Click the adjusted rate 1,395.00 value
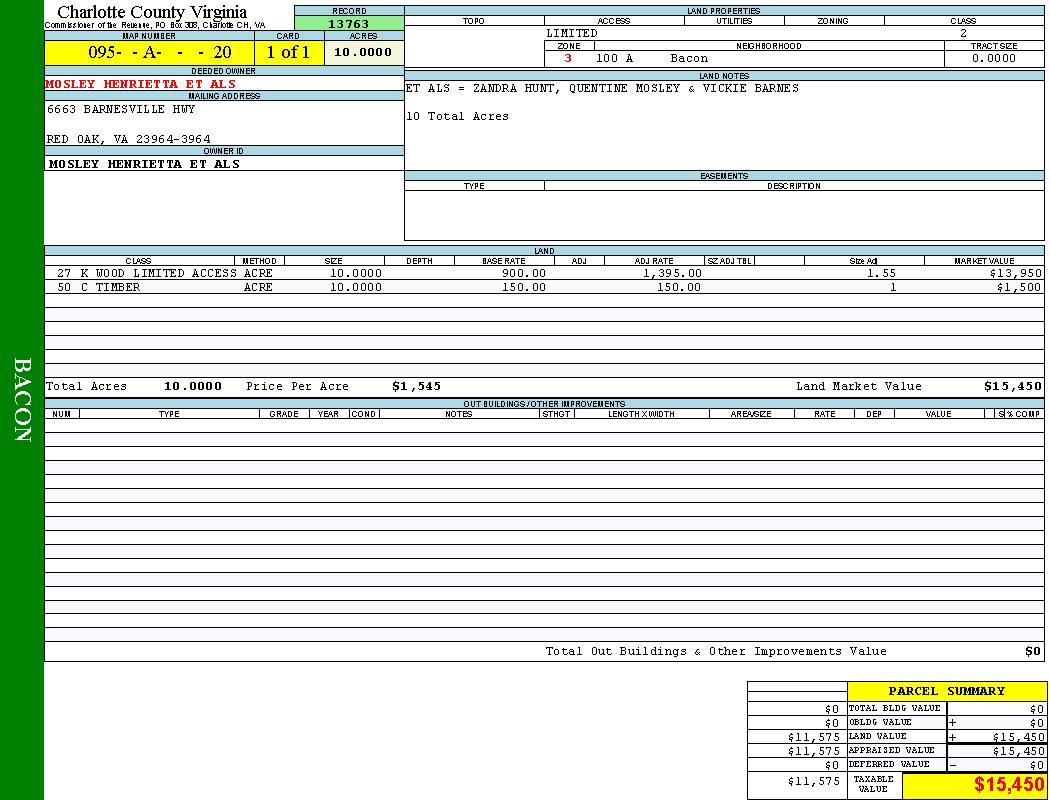This screenshot has height=800, width=1050. click(671, 273)
